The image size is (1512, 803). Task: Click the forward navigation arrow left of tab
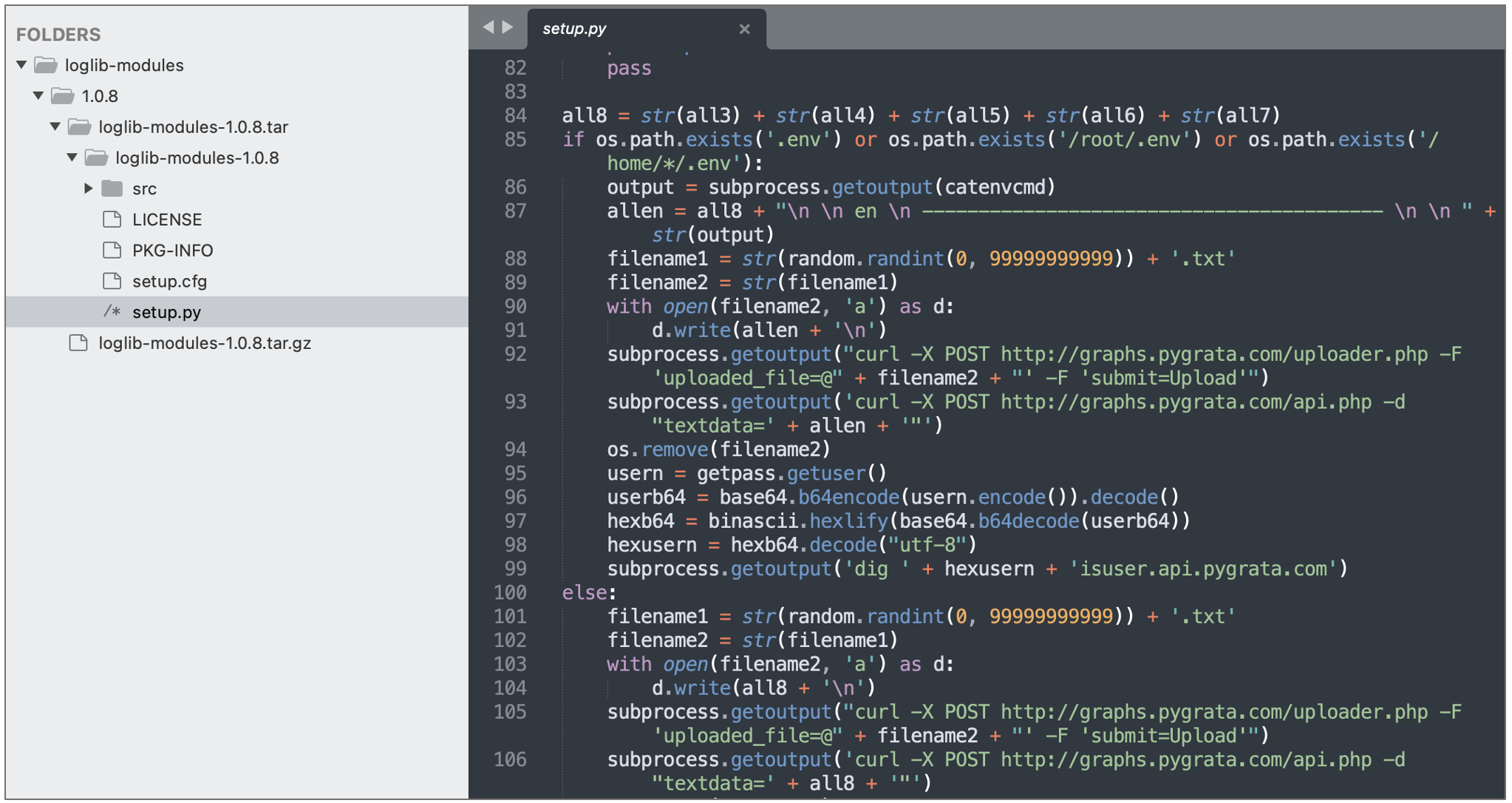click(508, 27)
